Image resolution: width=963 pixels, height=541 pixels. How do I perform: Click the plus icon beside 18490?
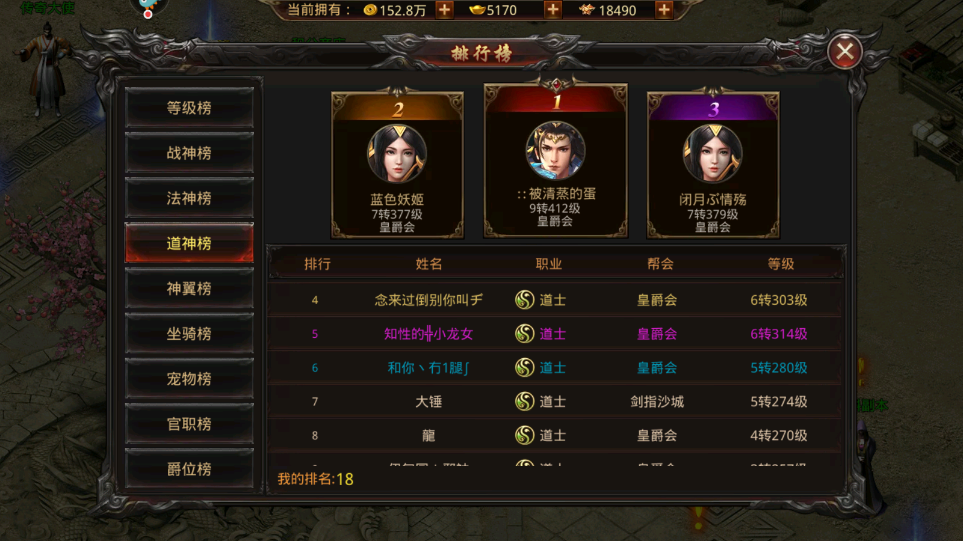pyautogui.click(x=663, y=10)
